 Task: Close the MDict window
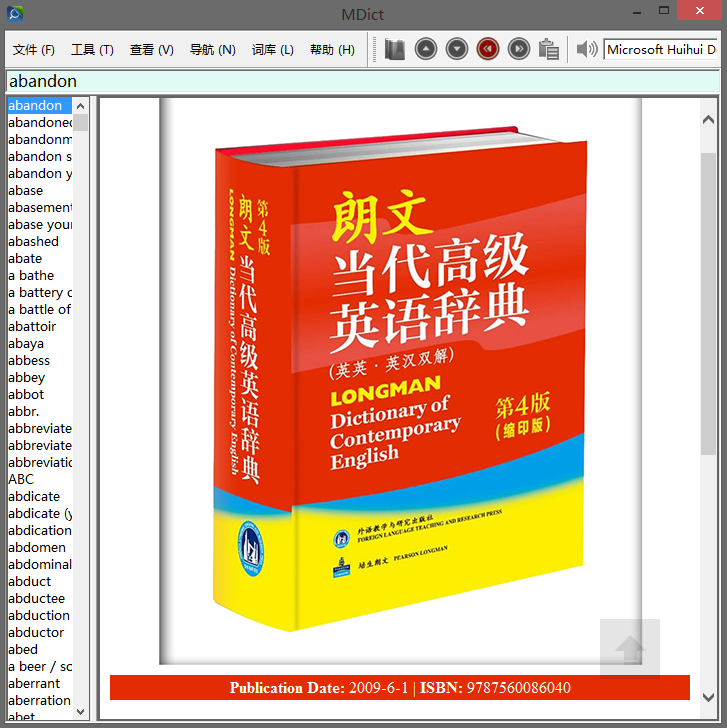(700, 11)
